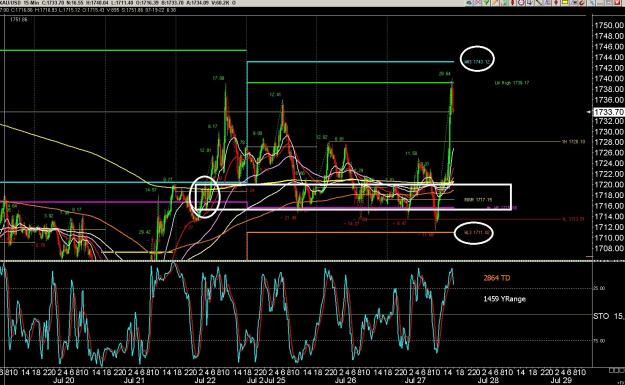Click the 1722.00 price axis label
This screenshot has height=385, width=625.
(x=609, y=174)
